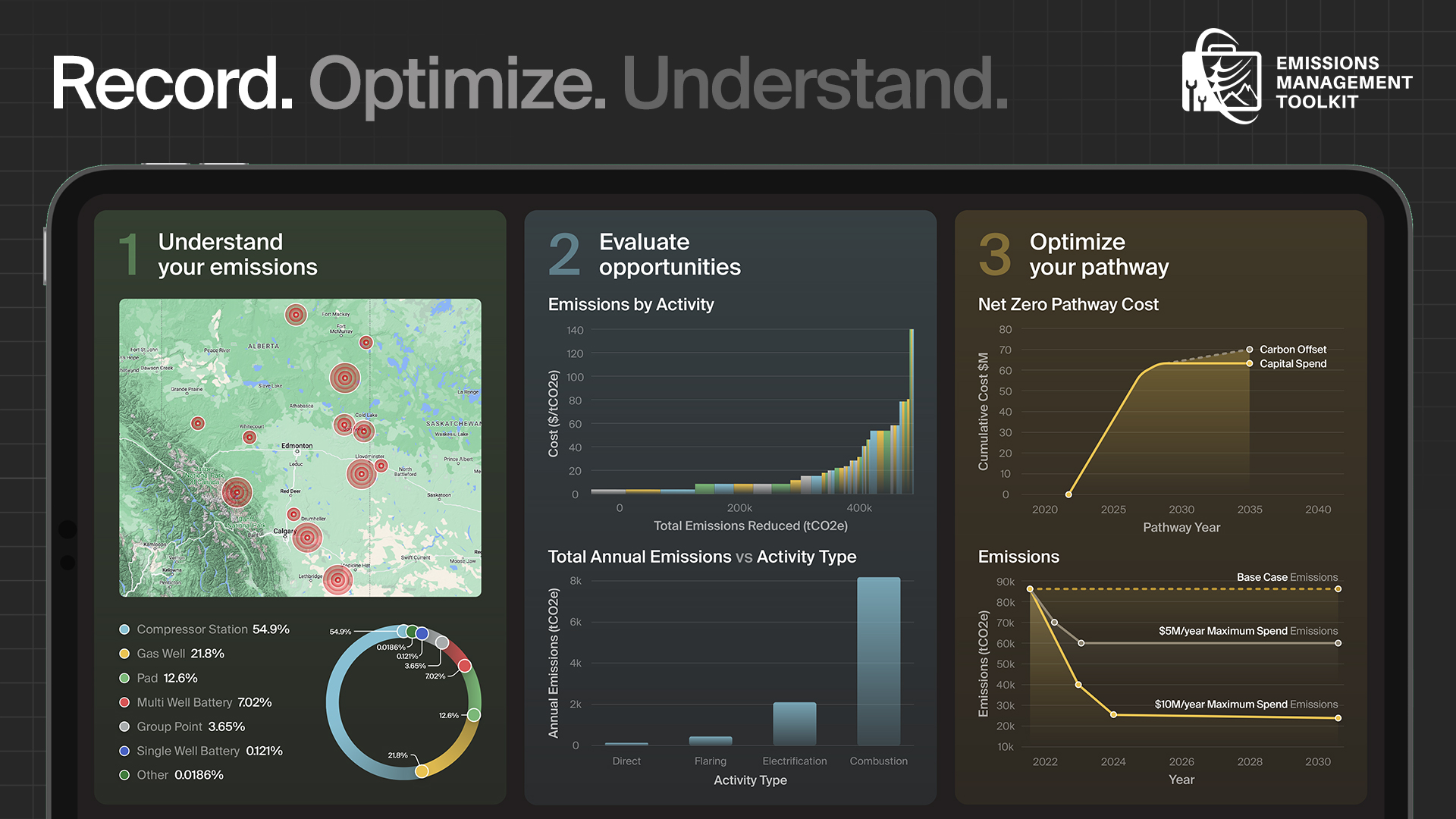Click the Carbon Offset line endpoint
The image size is (1456, 819).
pyautogui.click(x=1250, y=350)
